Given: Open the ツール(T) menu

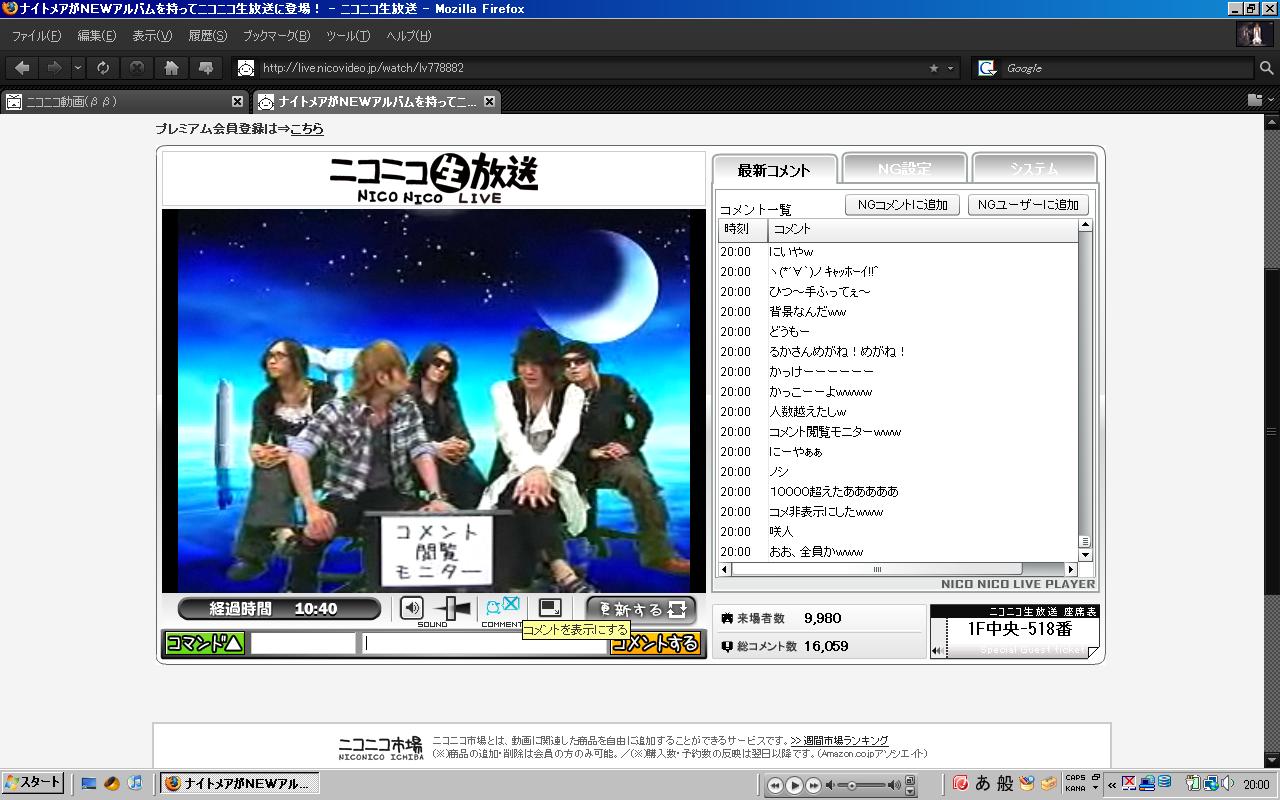Looking at the screenshot, I should tap(348, 36).
